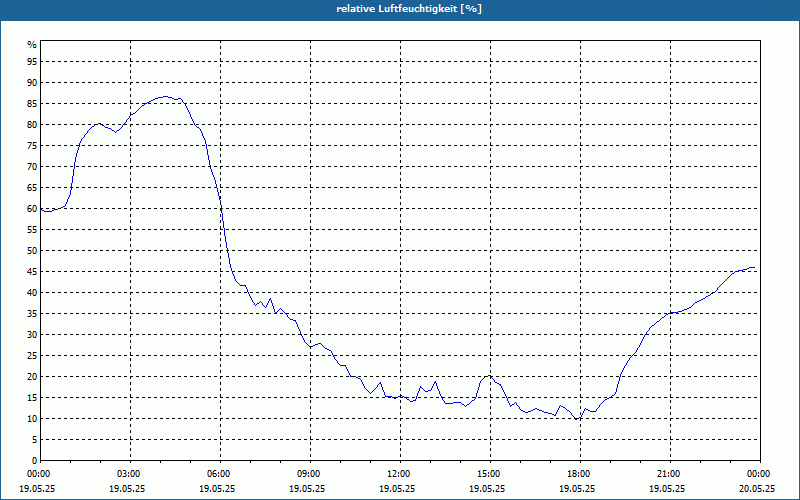
Task: Click the title "relative Luftfeuchtigkeit [%]"
Action: click(409, 9)
